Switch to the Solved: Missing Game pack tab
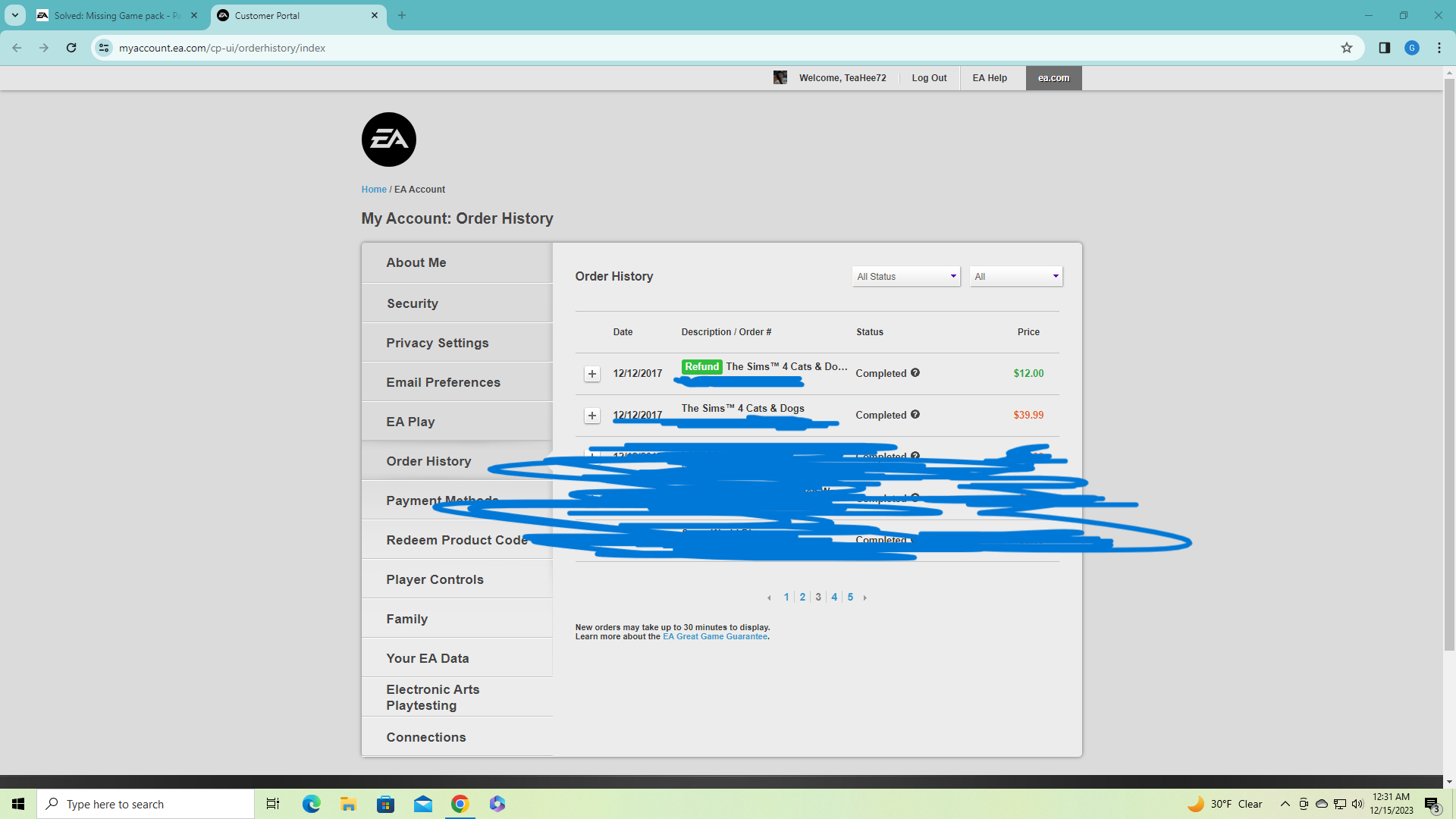 point(115,15)
